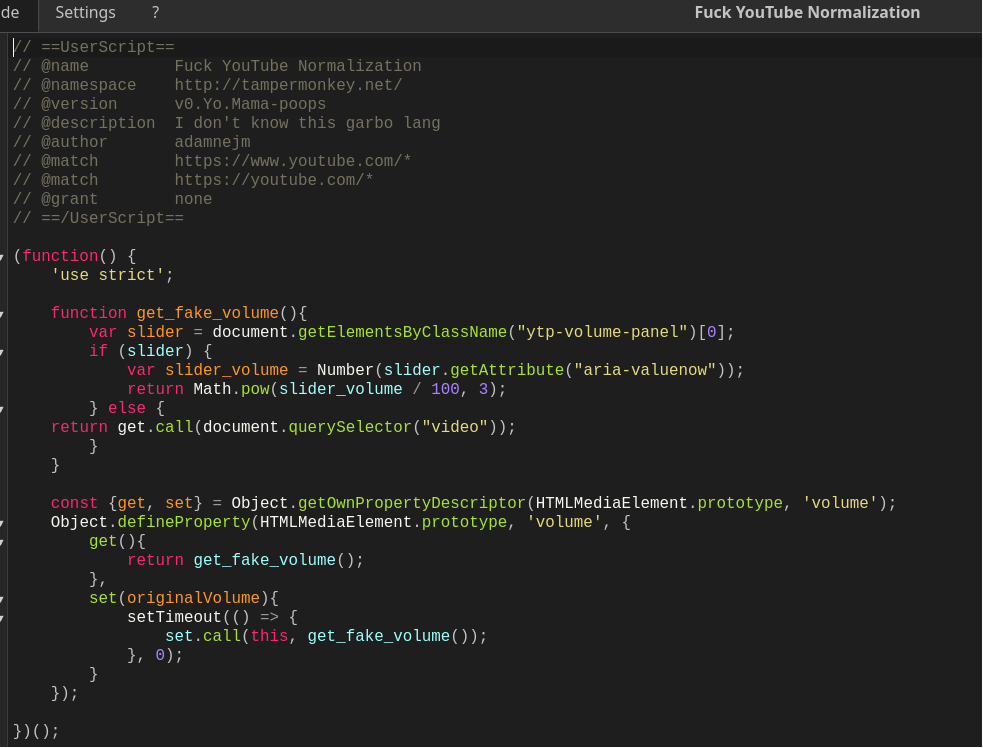Click 'Math.pow' in the return statement

pos(231,389)
